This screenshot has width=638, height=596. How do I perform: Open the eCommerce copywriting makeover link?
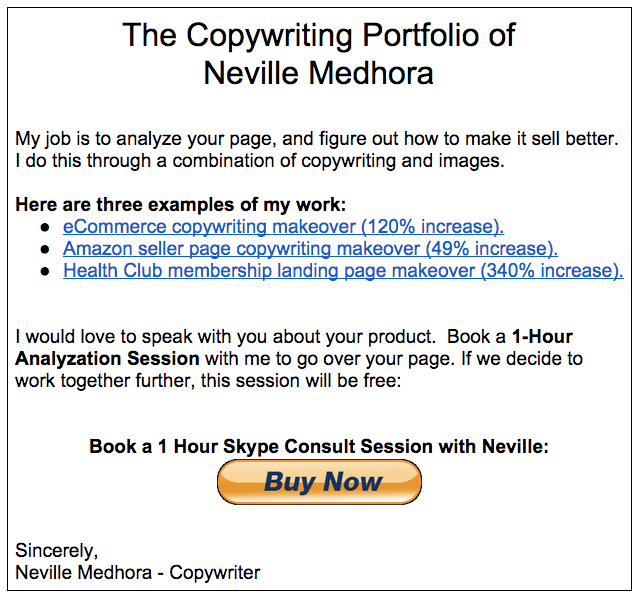pos(283,227)
